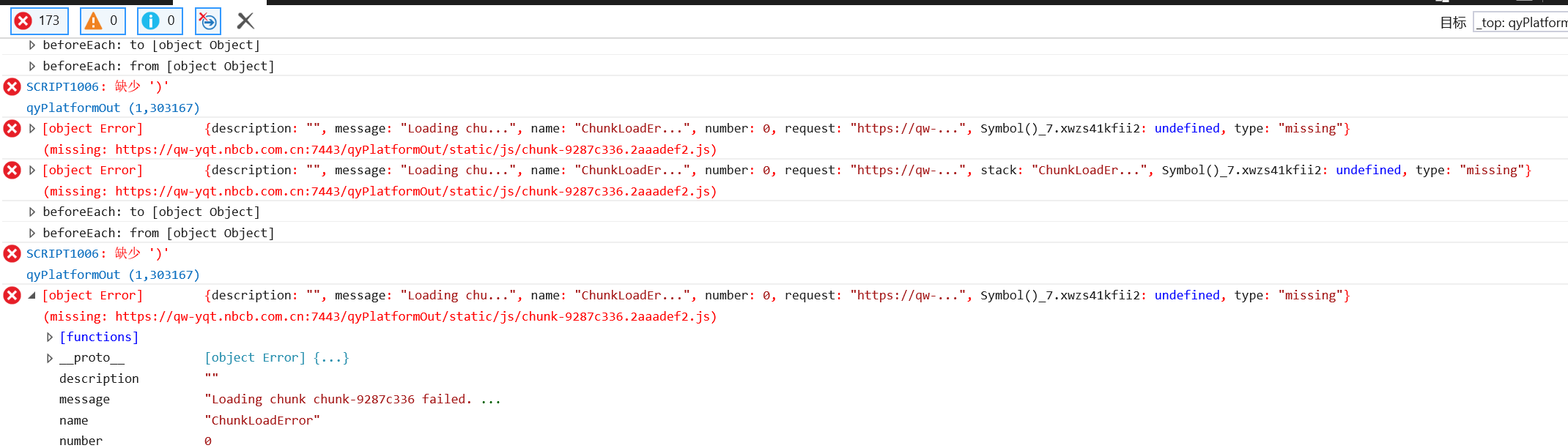Image resolution: width=1568 pixels, height=448 pixels.
Task: Click the error icon beside first [object Error]
Action: (12, 129)
